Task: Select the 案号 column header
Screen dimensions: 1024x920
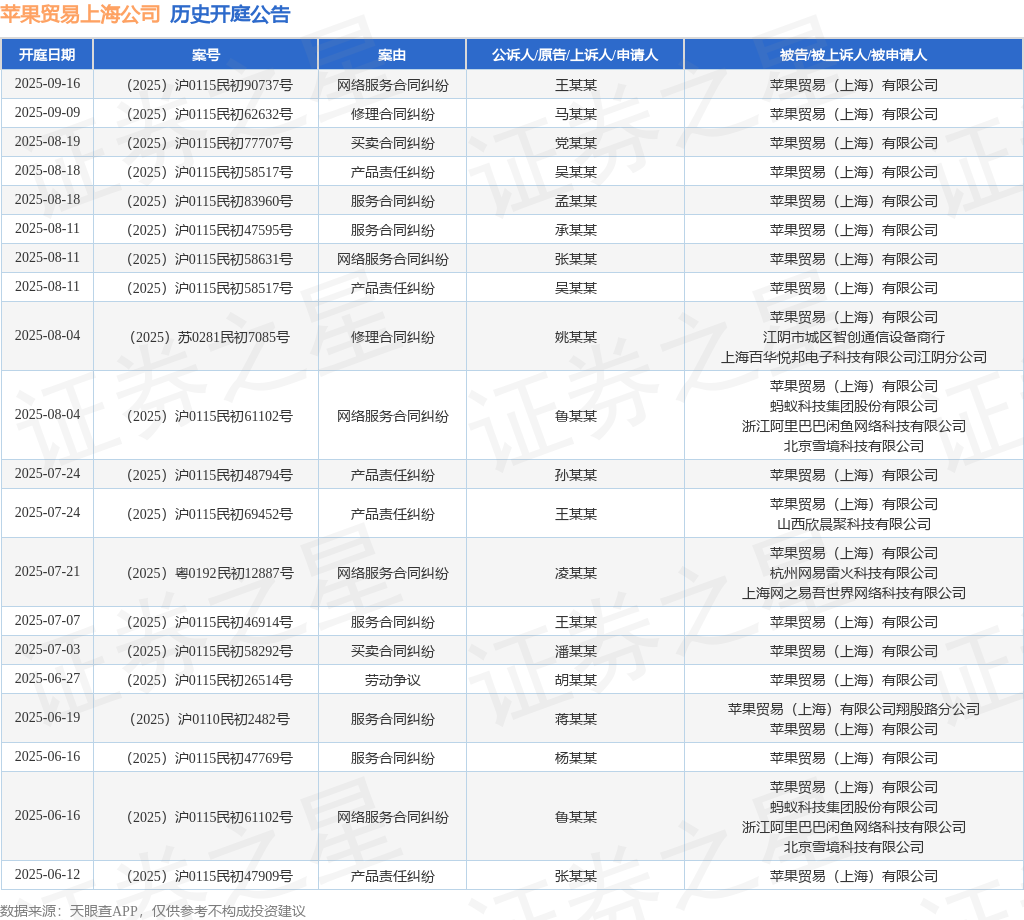Action: click(x=206, y=55)
